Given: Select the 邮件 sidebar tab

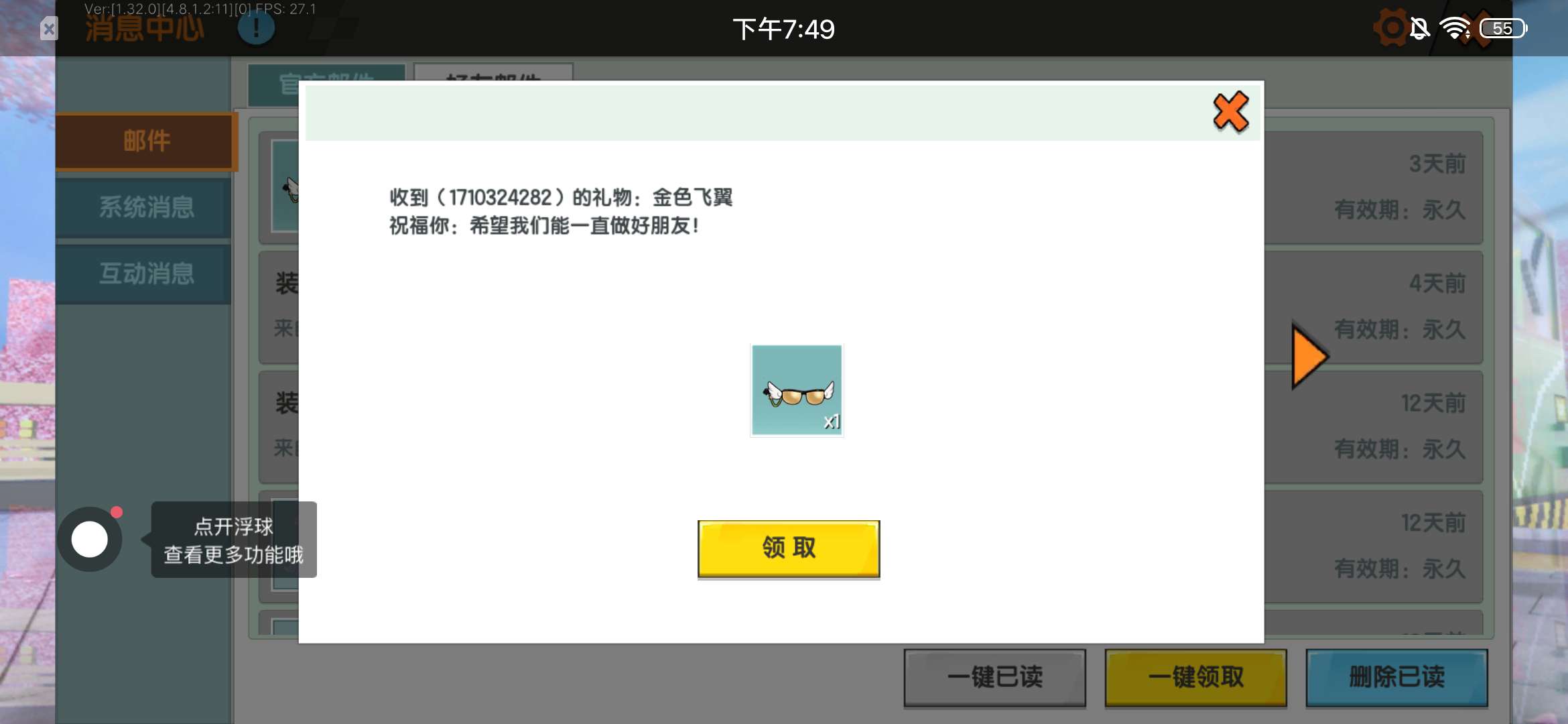Looking at the screenshot, I should [x=146, y=141].
